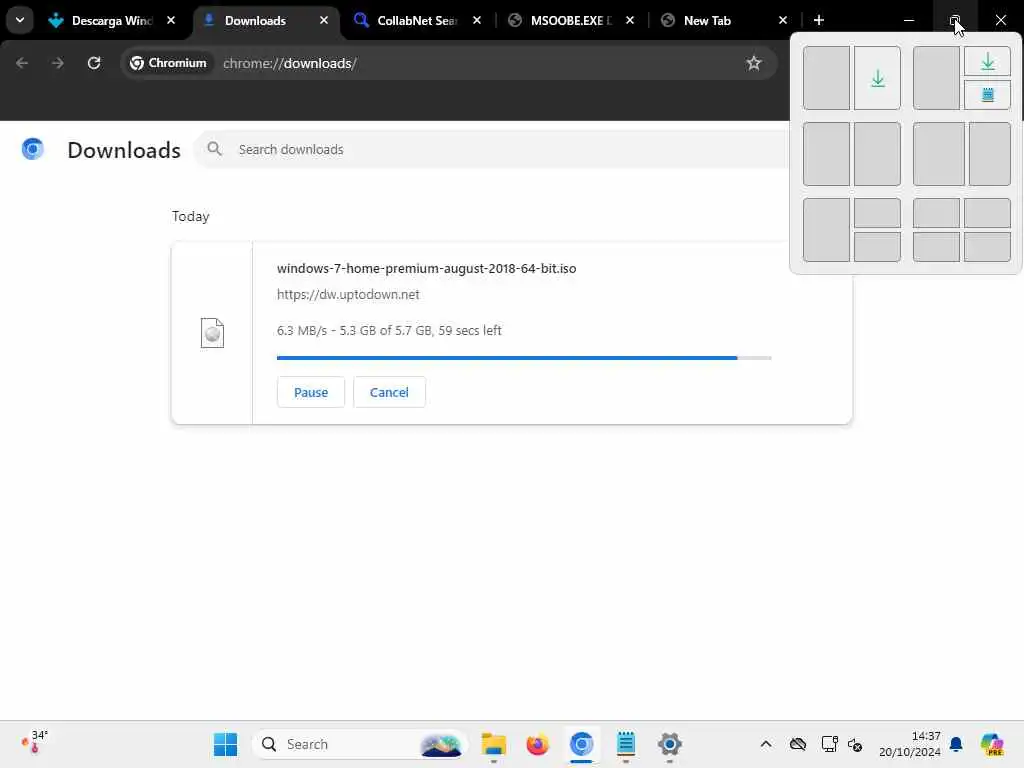The height and width of the screenshot is (768, 1024).
Task: Click the network display tray icon
Action: [829, 744]
